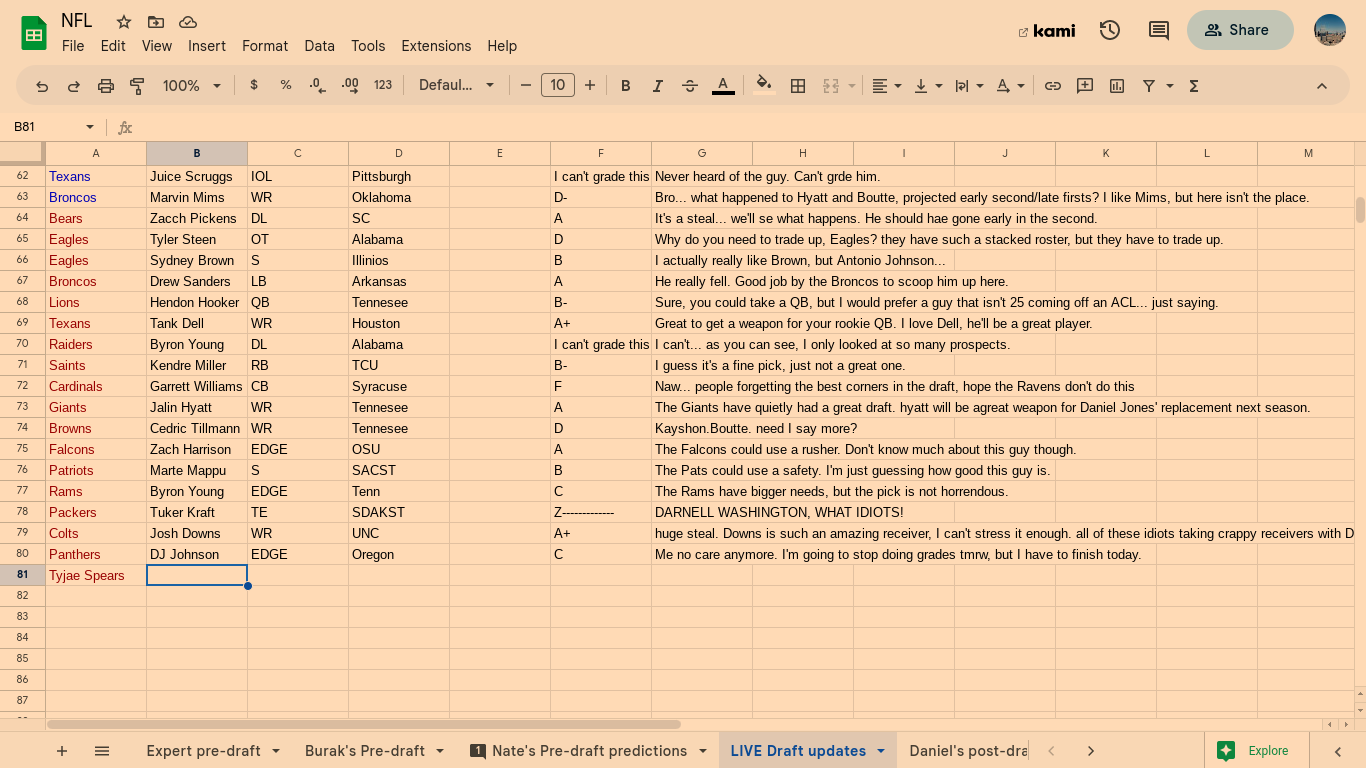Show the side panel arrow

1338,751
